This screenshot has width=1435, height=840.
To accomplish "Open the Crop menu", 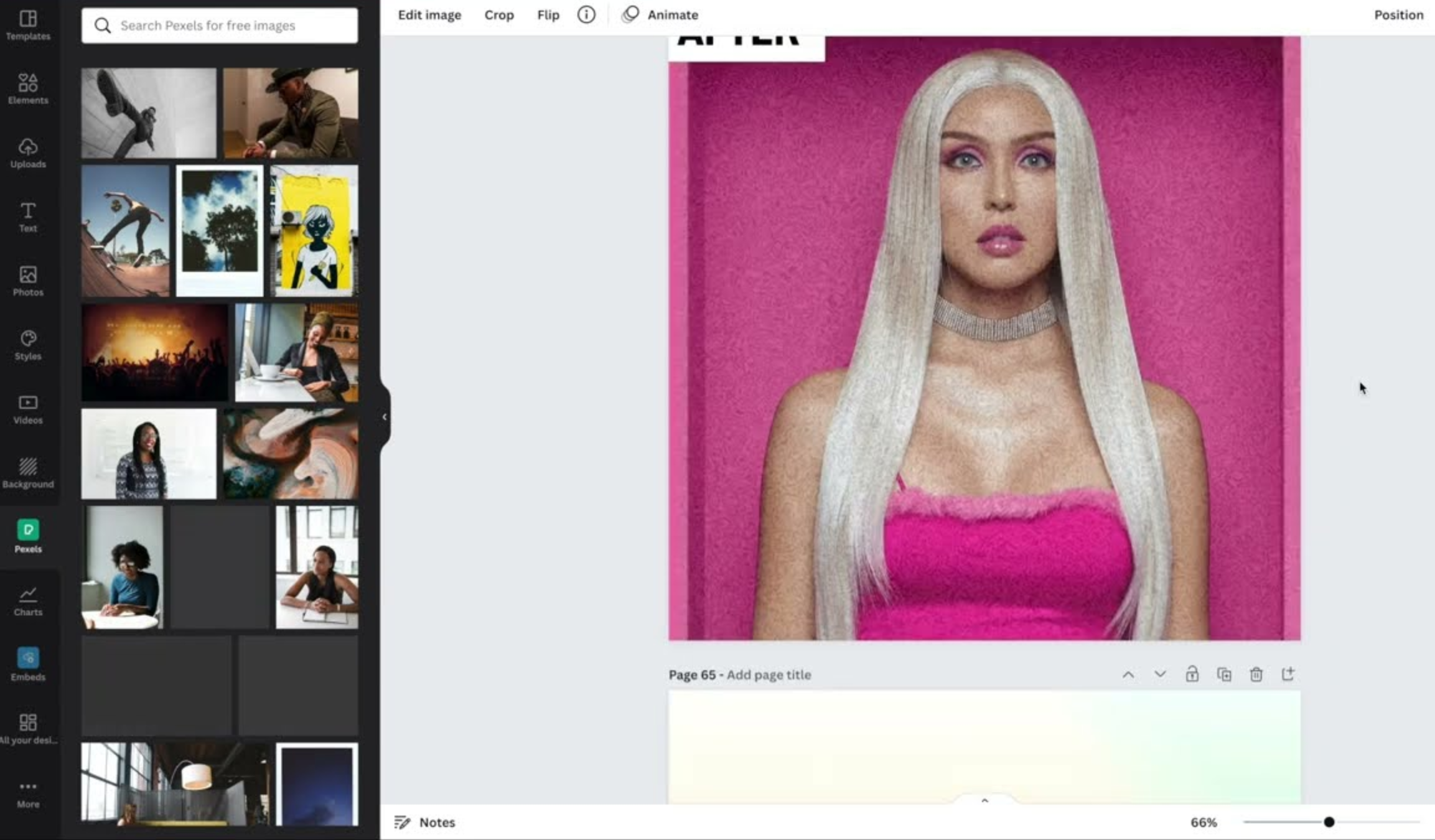I will coord(499,14).
